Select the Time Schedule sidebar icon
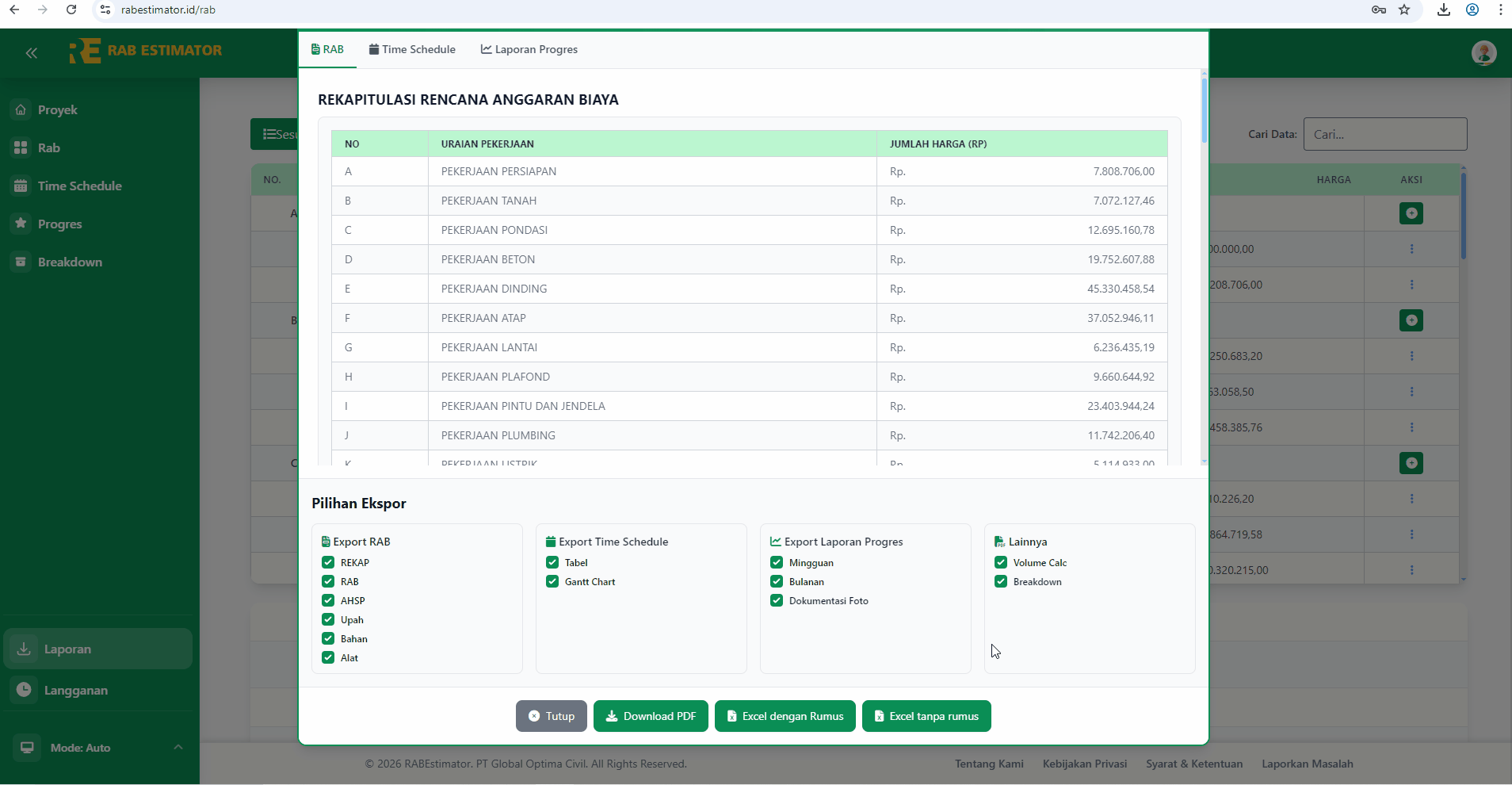 pyautogui.click(x=21, y=186)
